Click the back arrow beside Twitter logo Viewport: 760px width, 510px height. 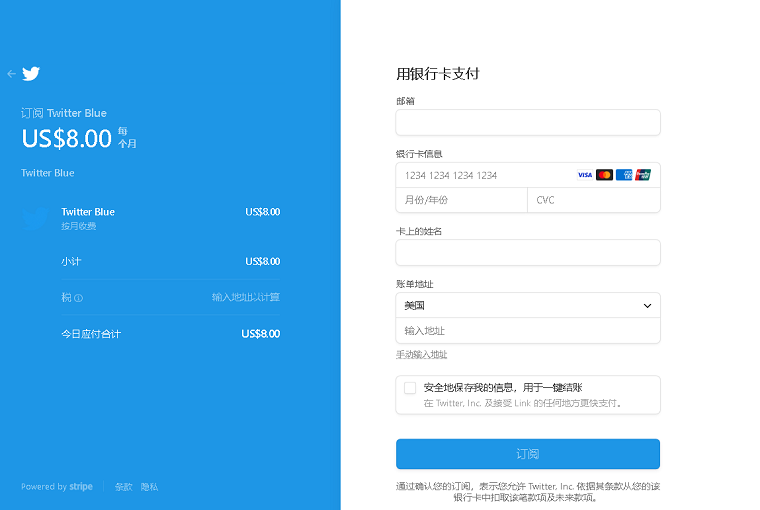pyautogui.click(x=12, y=74)
